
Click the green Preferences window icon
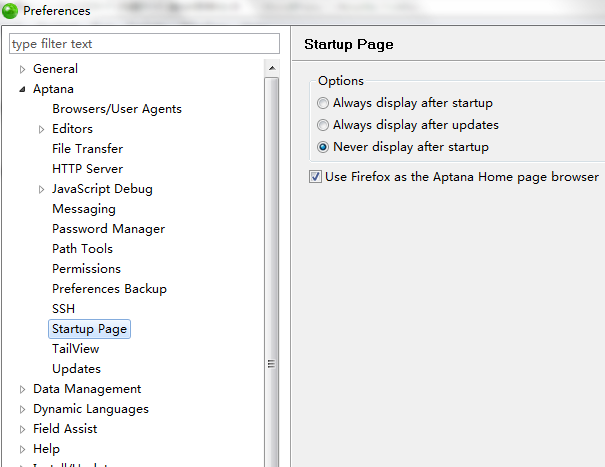[11, 11]
